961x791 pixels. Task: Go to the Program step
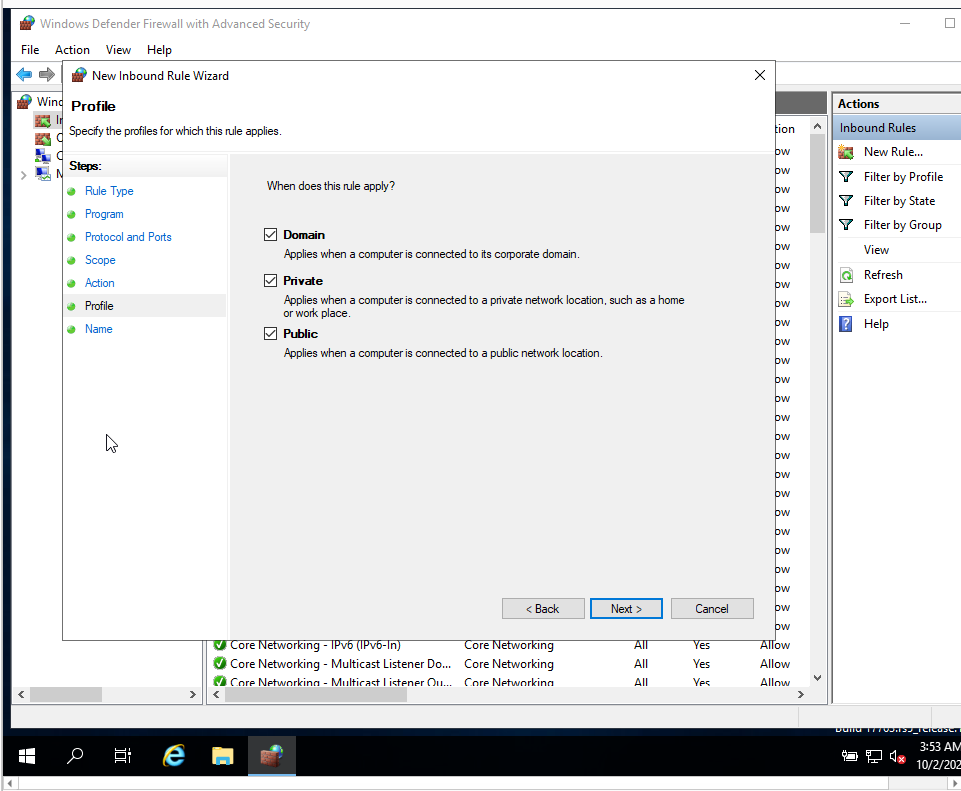tap(104, 214)
